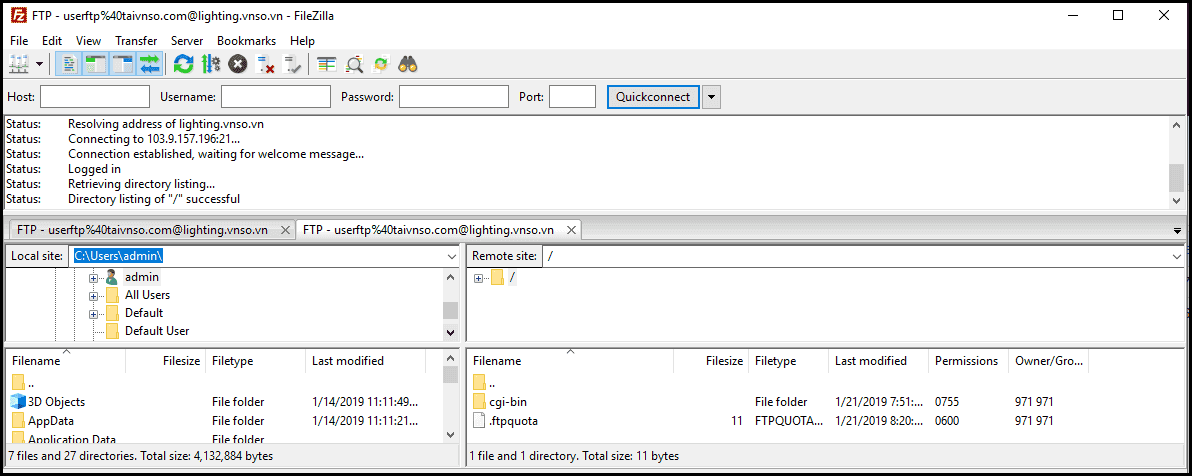
Task: Close the currently active FTP tab
Action: click(572, 229)
